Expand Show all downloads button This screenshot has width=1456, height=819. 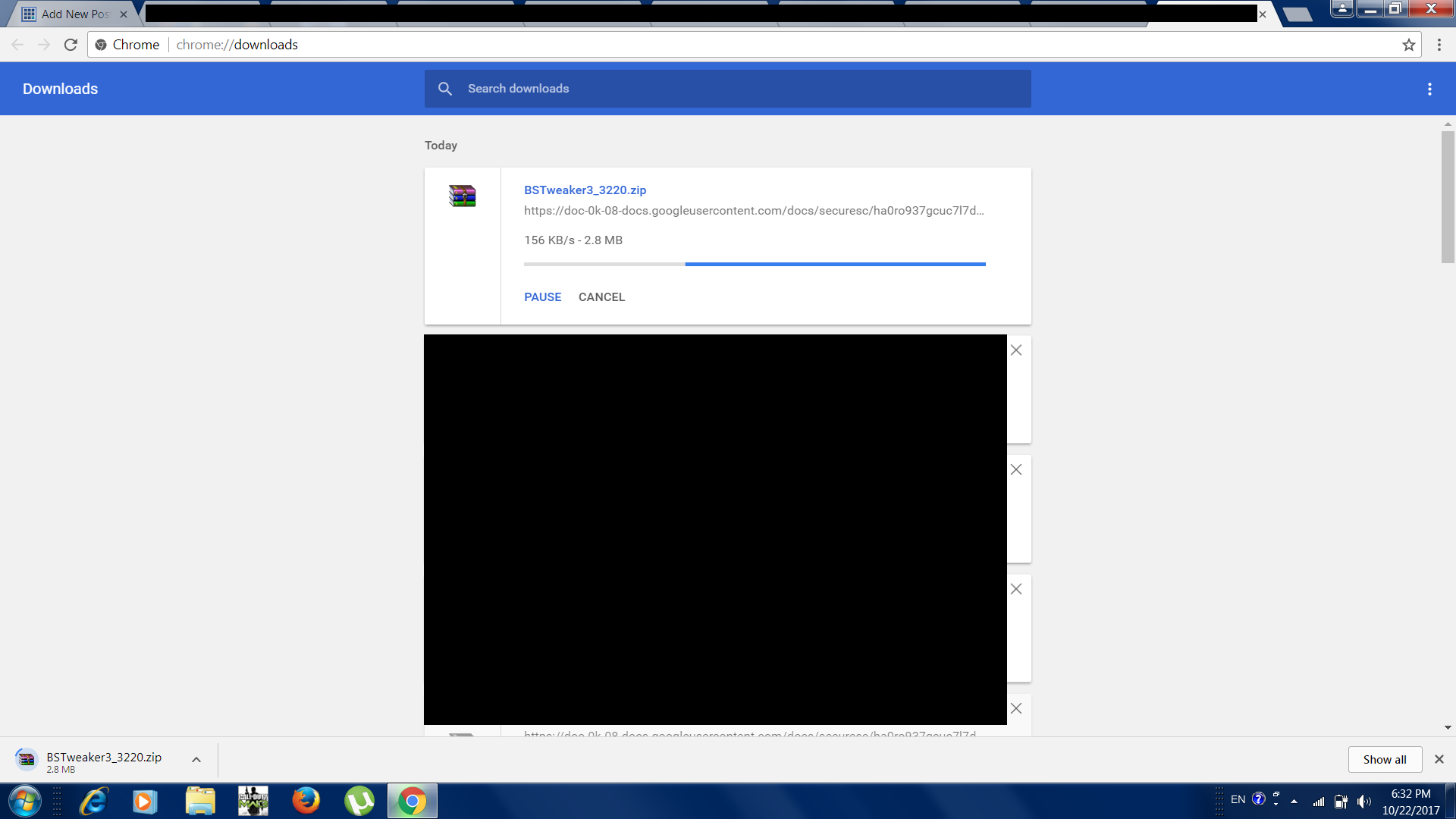tap(1384, 758)
